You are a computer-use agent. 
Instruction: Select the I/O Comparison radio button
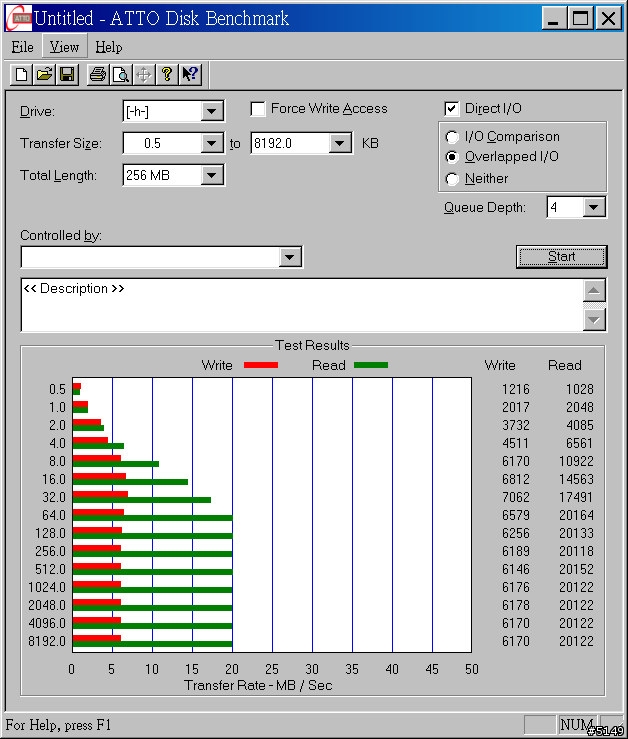click(452, 137)
